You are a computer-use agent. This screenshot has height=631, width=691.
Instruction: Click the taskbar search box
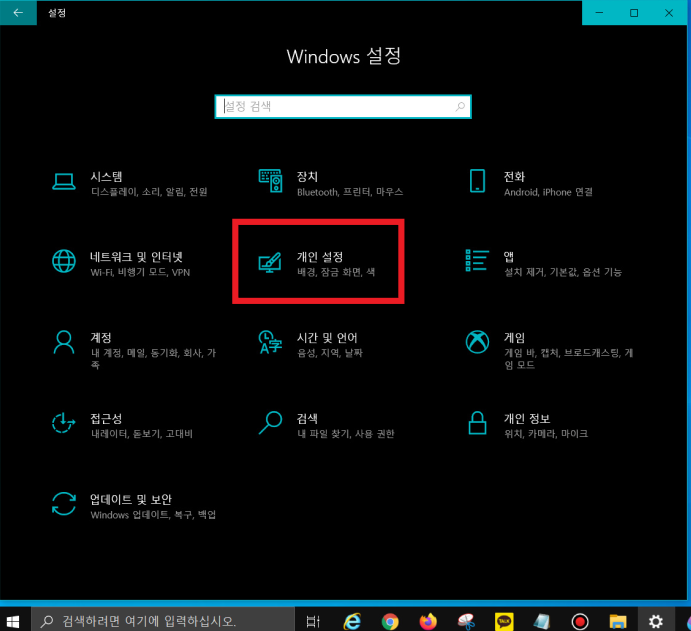pos(163,621)
